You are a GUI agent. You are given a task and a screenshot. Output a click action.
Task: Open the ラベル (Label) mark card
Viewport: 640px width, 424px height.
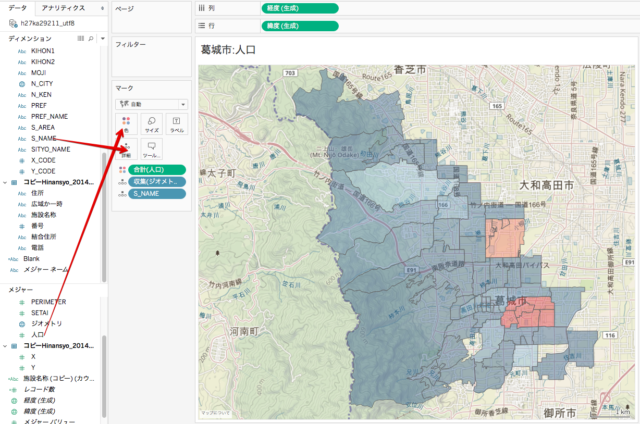point(176,125)
